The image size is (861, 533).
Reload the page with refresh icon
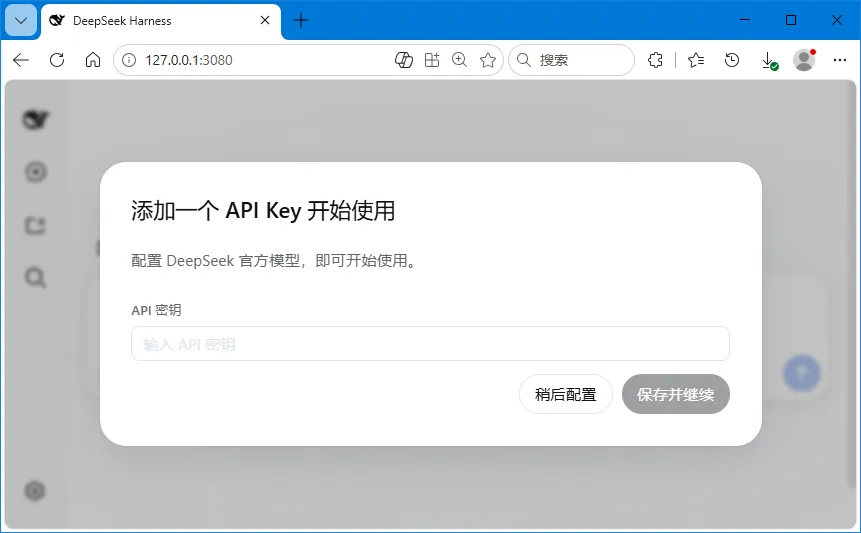57,60
